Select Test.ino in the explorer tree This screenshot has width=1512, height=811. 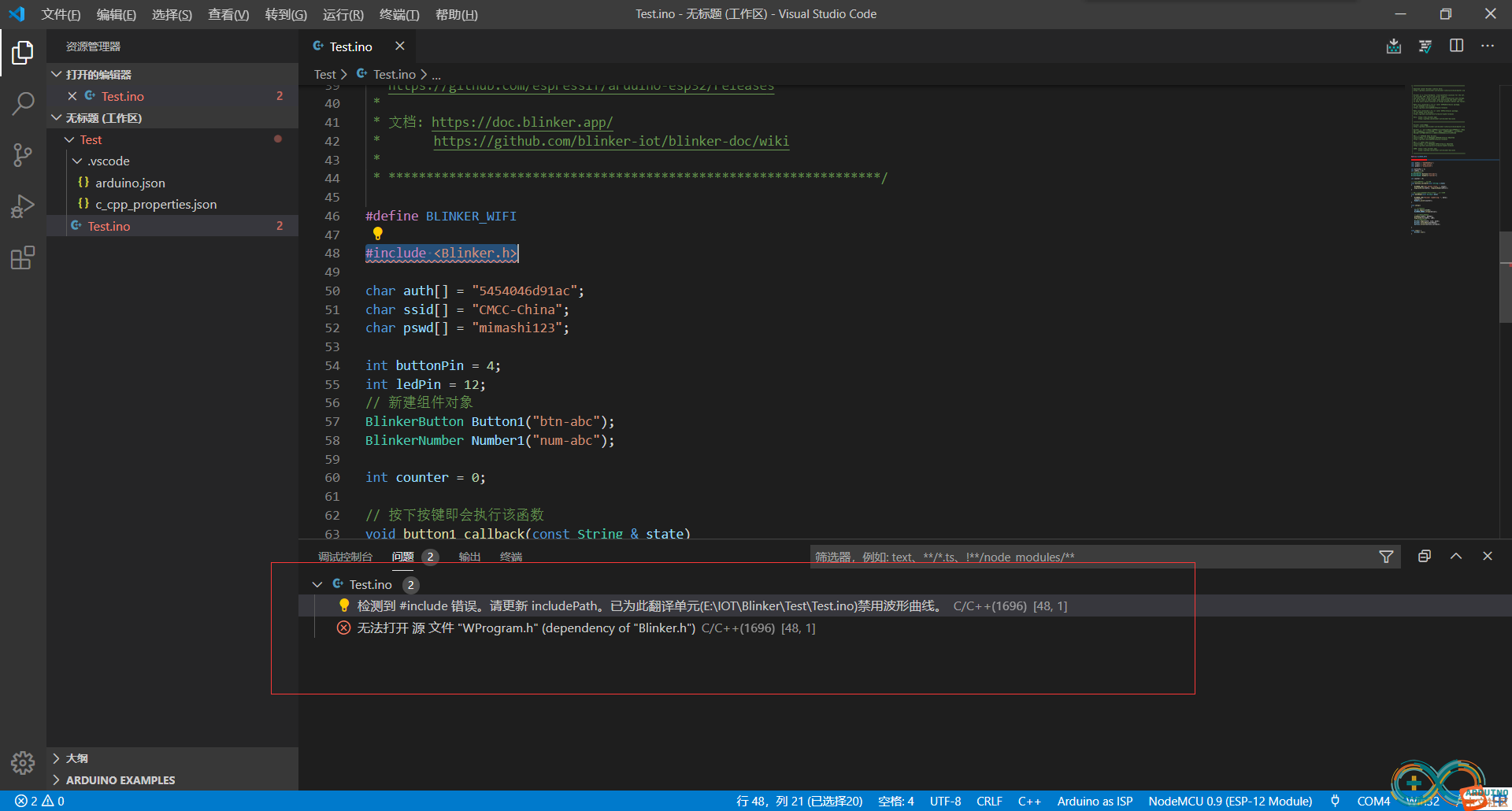tap(172, 226)
